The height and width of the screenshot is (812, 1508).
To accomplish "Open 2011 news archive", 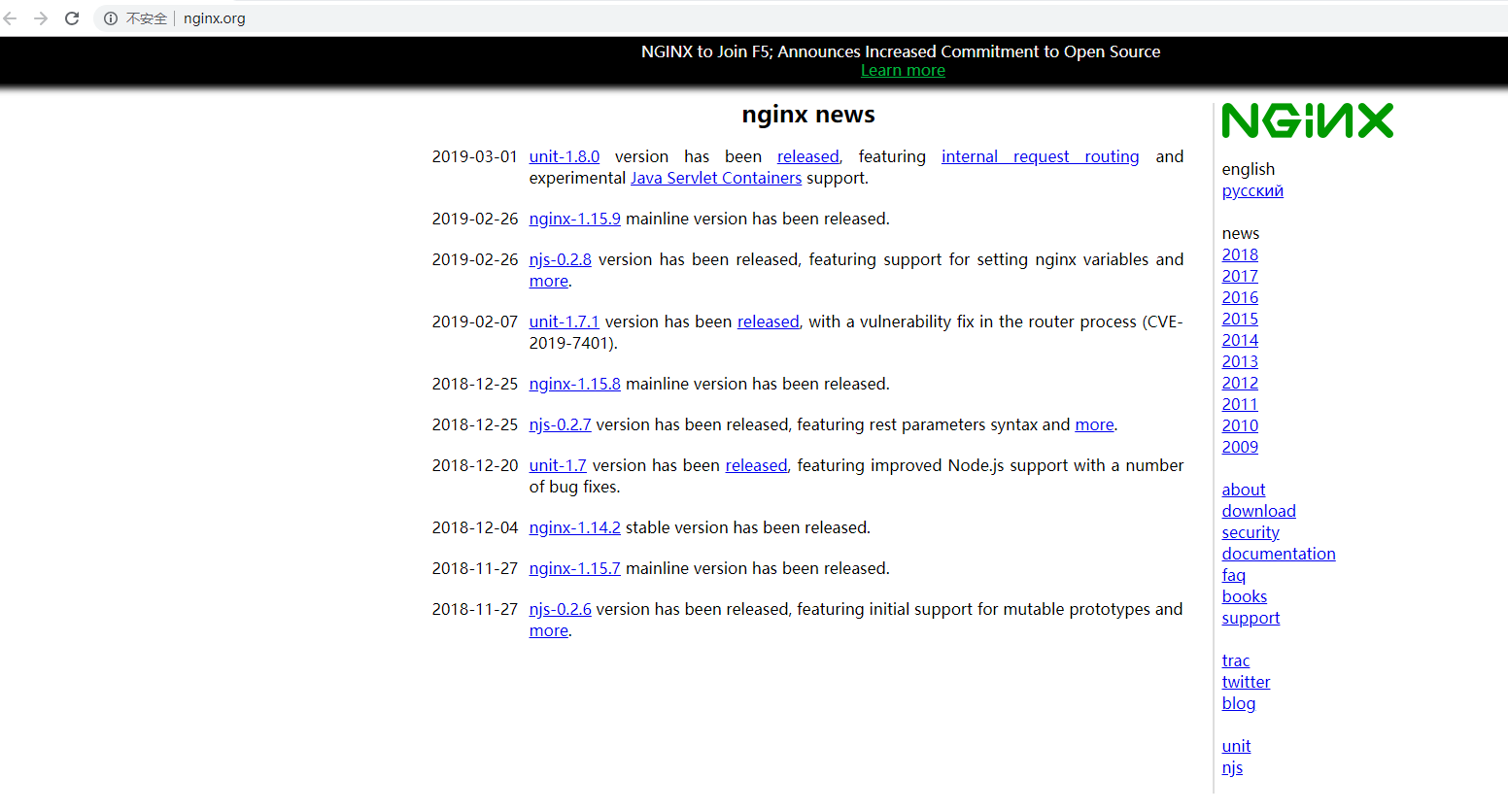I will point(1240,404).
